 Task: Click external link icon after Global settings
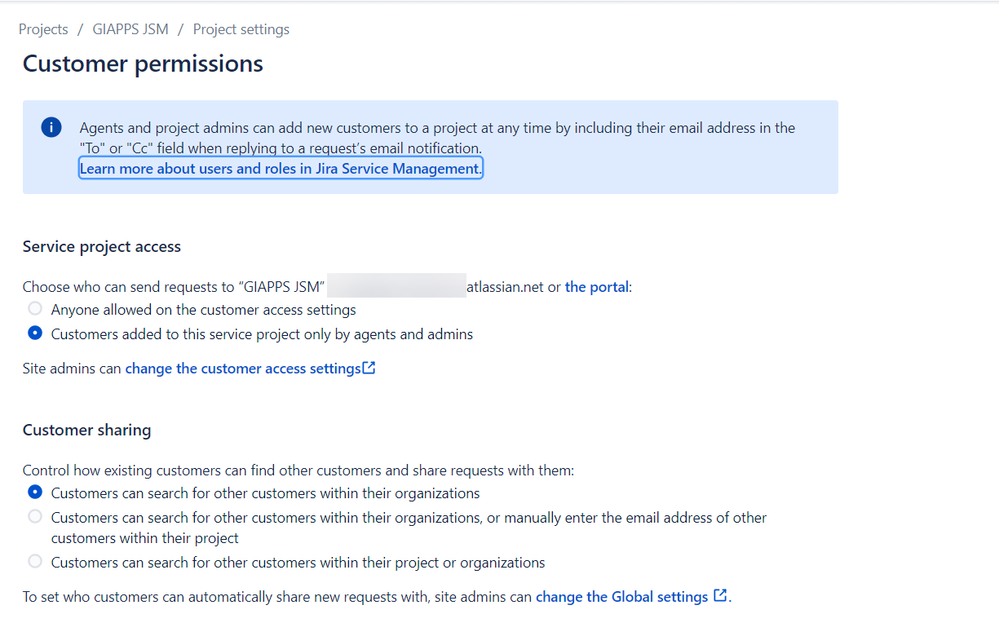coord(720,595)
